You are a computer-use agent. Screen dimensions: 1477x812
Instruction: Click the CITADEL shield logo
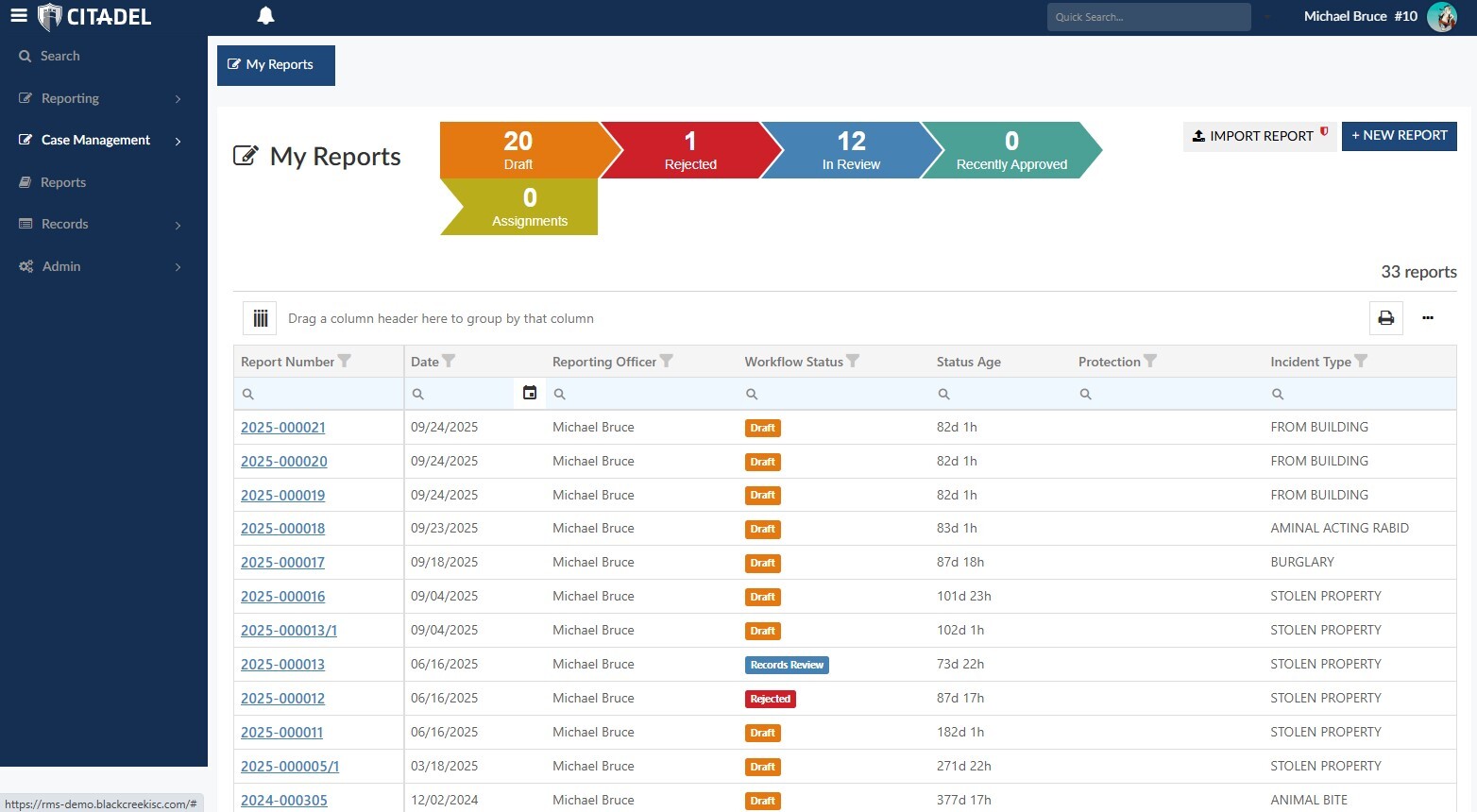pyautogui.click(x=54, y=16)
